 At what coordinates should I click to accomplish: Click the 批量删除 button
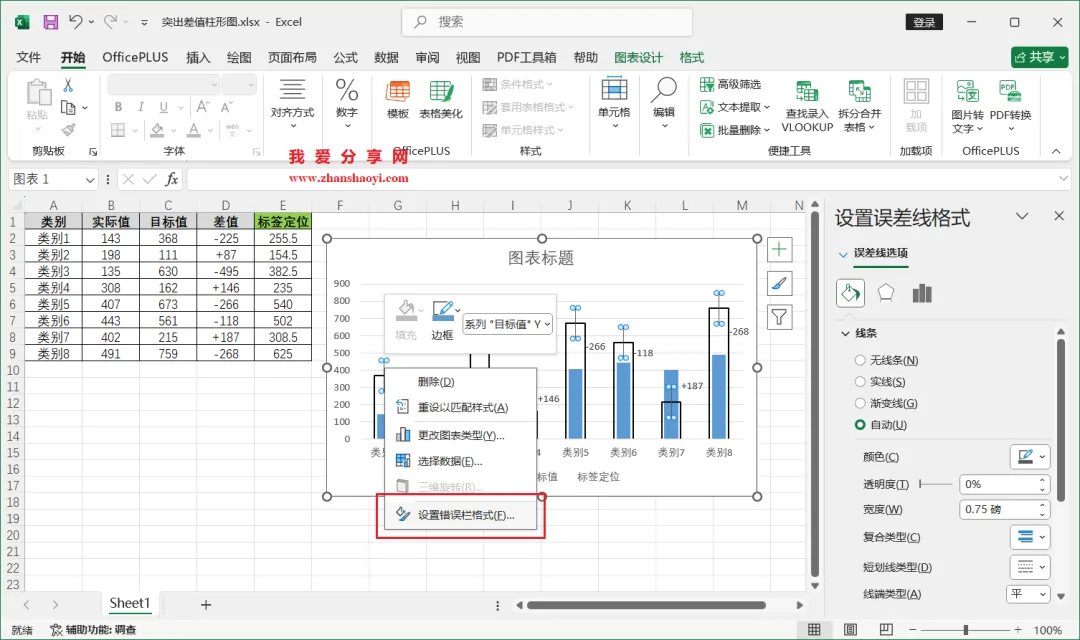pyautogui.click(x=734, y=130)
